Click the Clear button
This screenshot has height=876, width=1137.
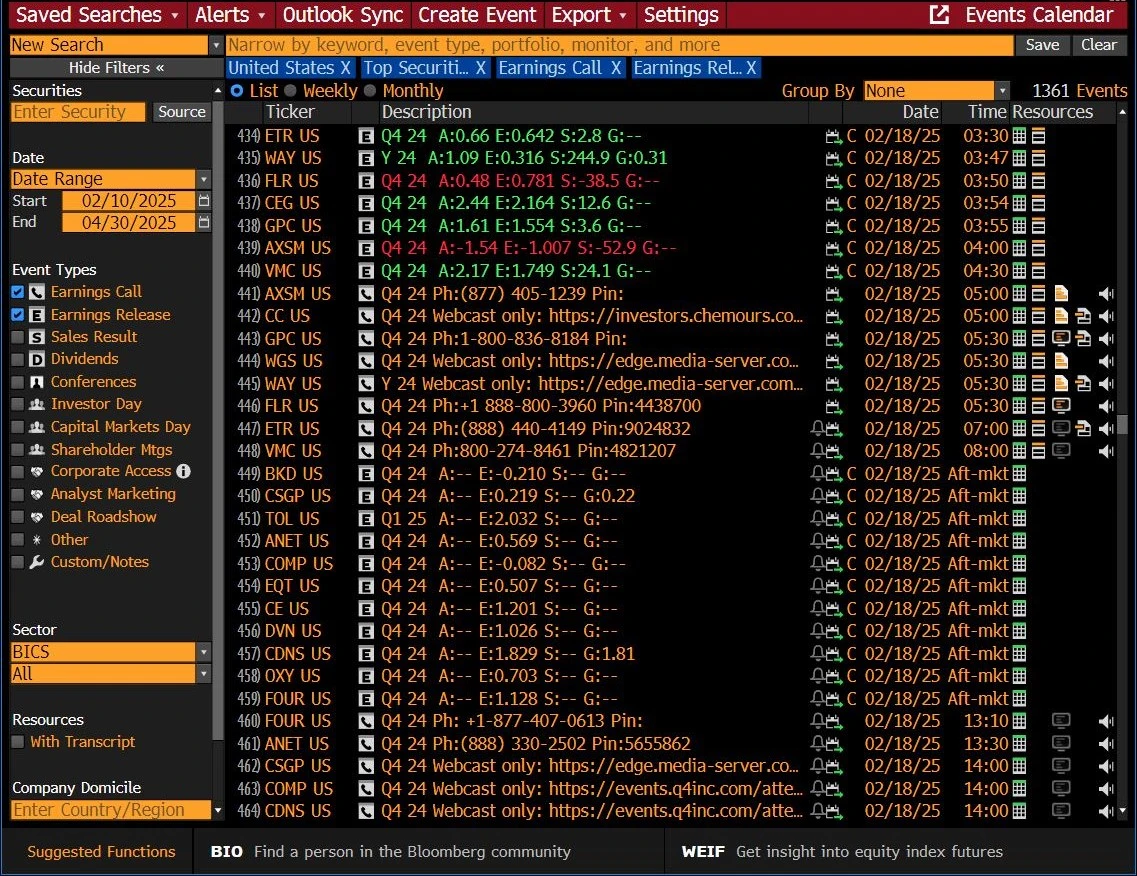[x=1098, y=45]
